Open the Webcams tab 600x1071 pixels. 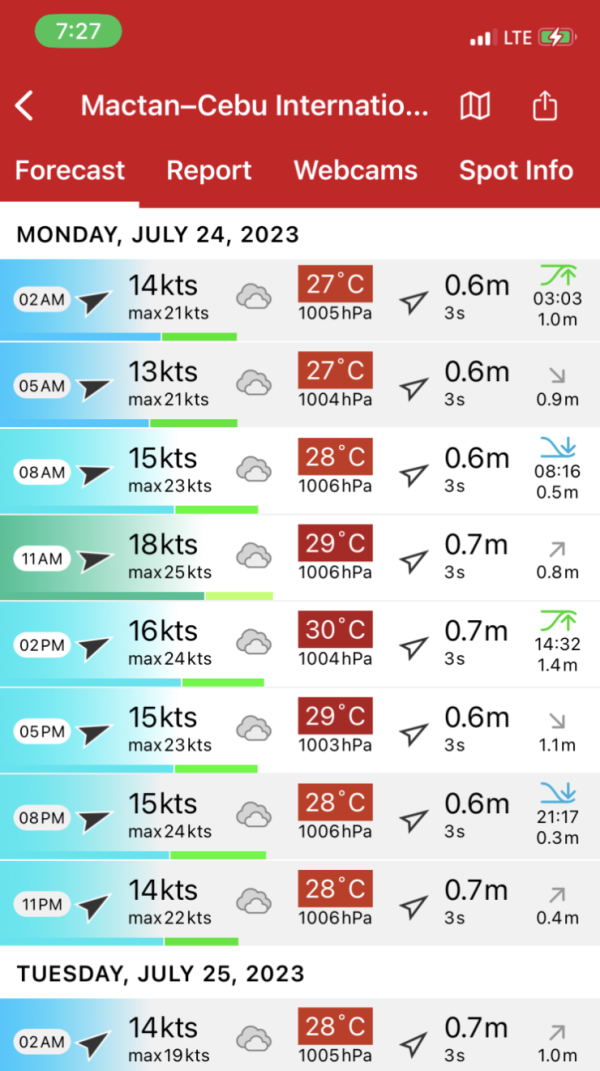pyautogui.click(x=355, y=170)
